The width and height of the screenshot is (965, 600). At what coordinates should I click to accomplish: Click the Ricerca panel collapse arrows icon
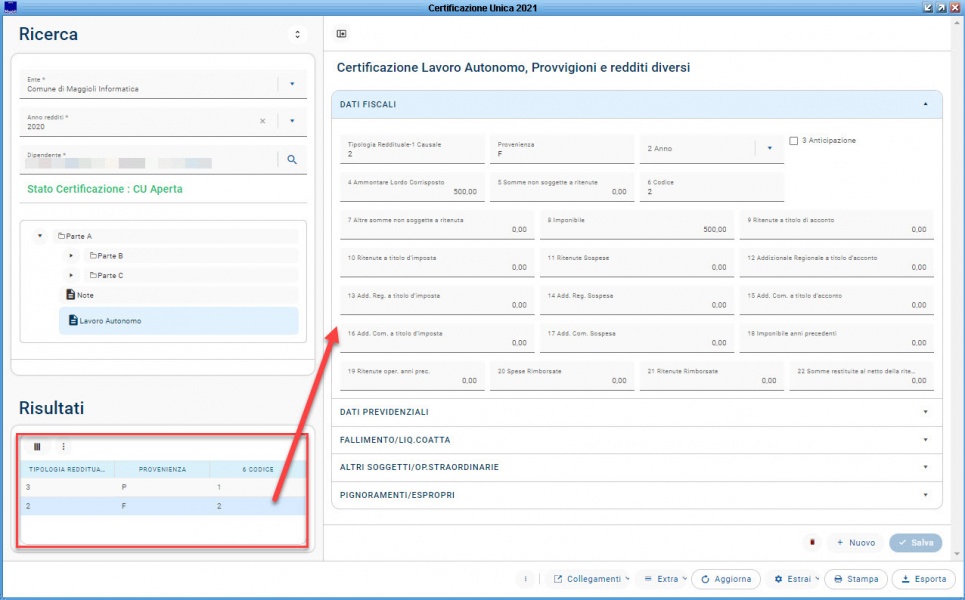[x=297, y=34]
